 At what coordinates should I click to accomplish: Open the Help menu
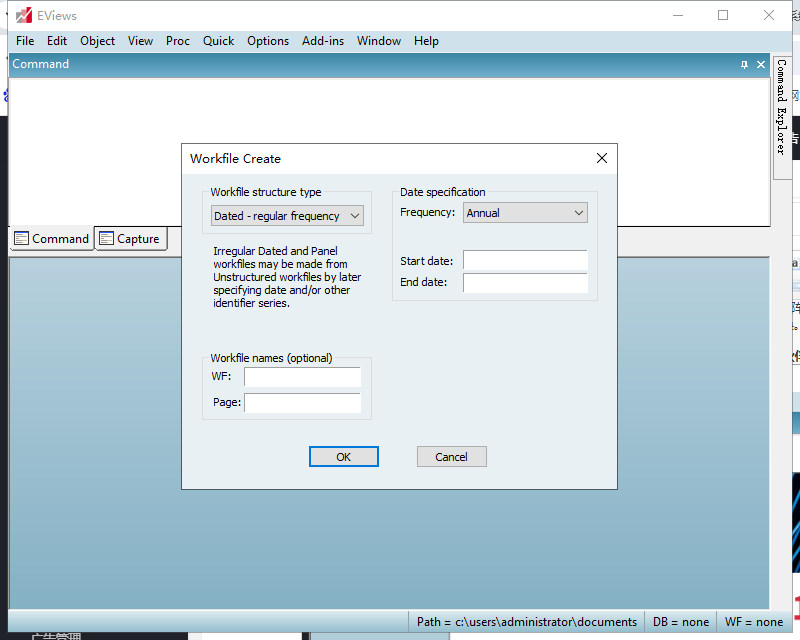click(x=426, y=41)
